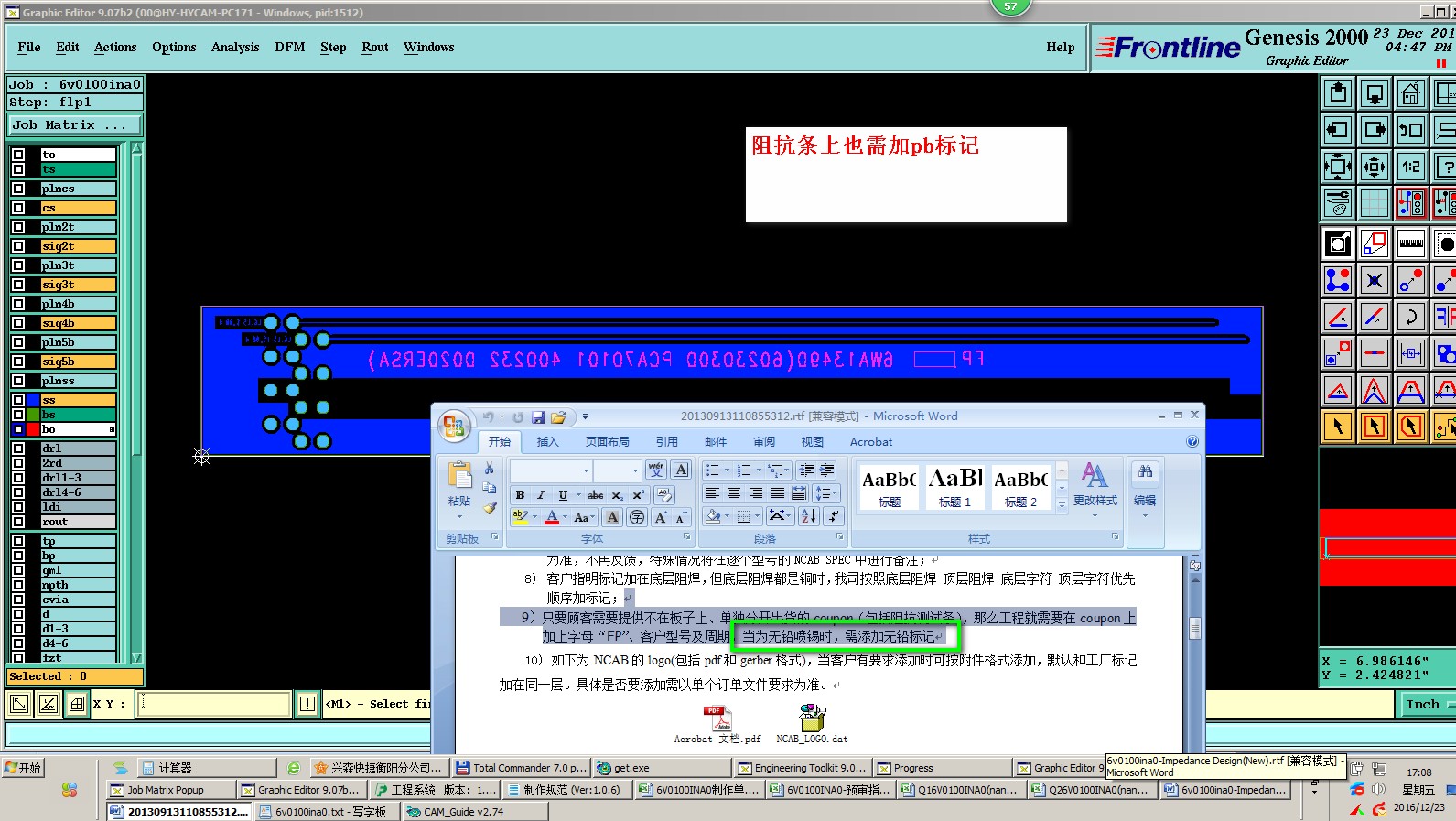This screenshot has width=1456, height=821.
Task: Click the Format Painter brush in Word
Action: click(x=490, y=508)
